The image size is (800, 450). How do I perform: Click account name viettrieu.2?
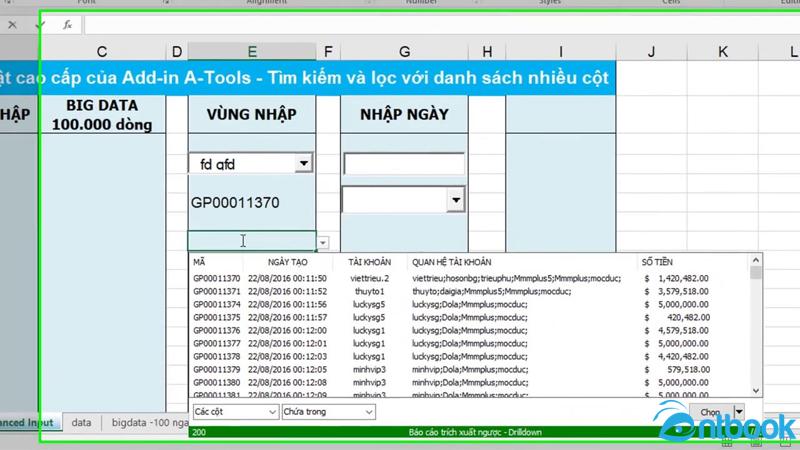click(370, 279)
